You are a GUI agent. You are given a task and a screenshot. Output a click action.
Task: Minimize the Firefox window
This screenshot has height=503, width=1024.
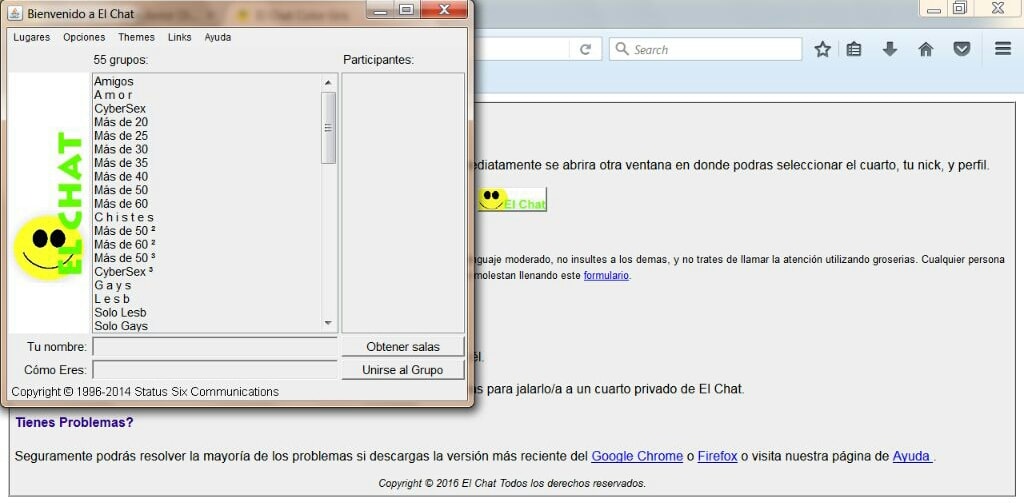(935, 8)
